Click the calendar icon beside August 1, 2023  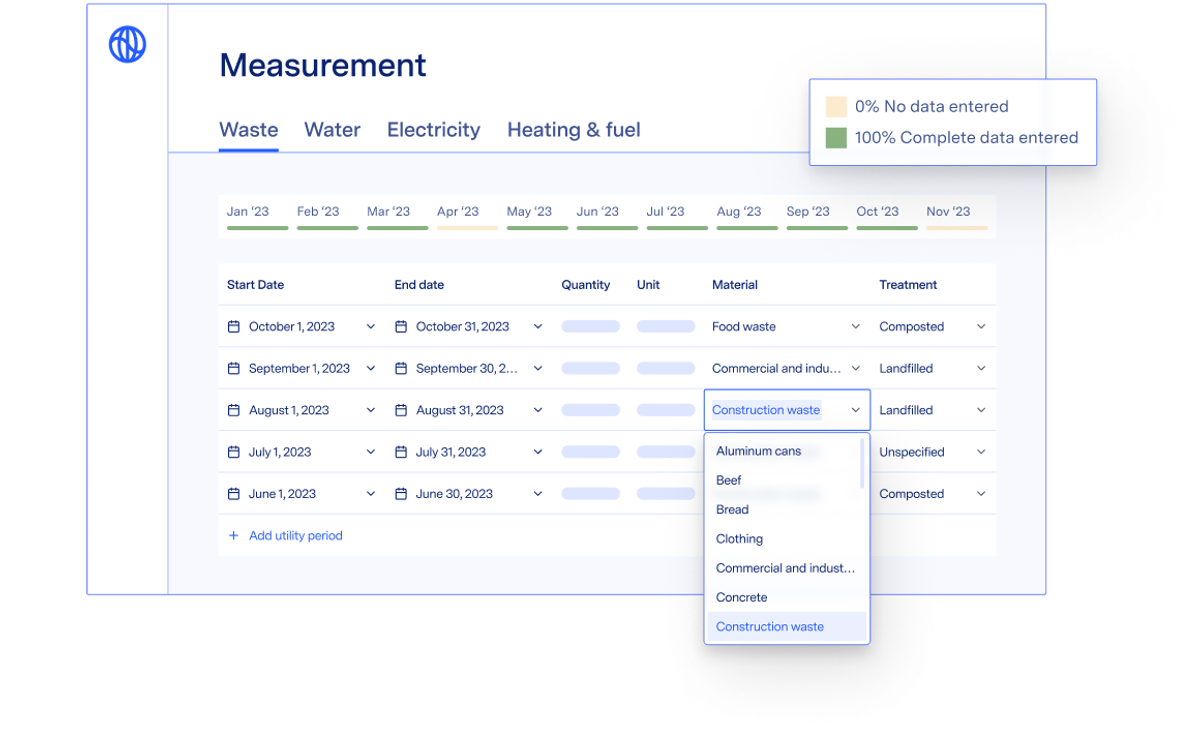coord(234,410)
